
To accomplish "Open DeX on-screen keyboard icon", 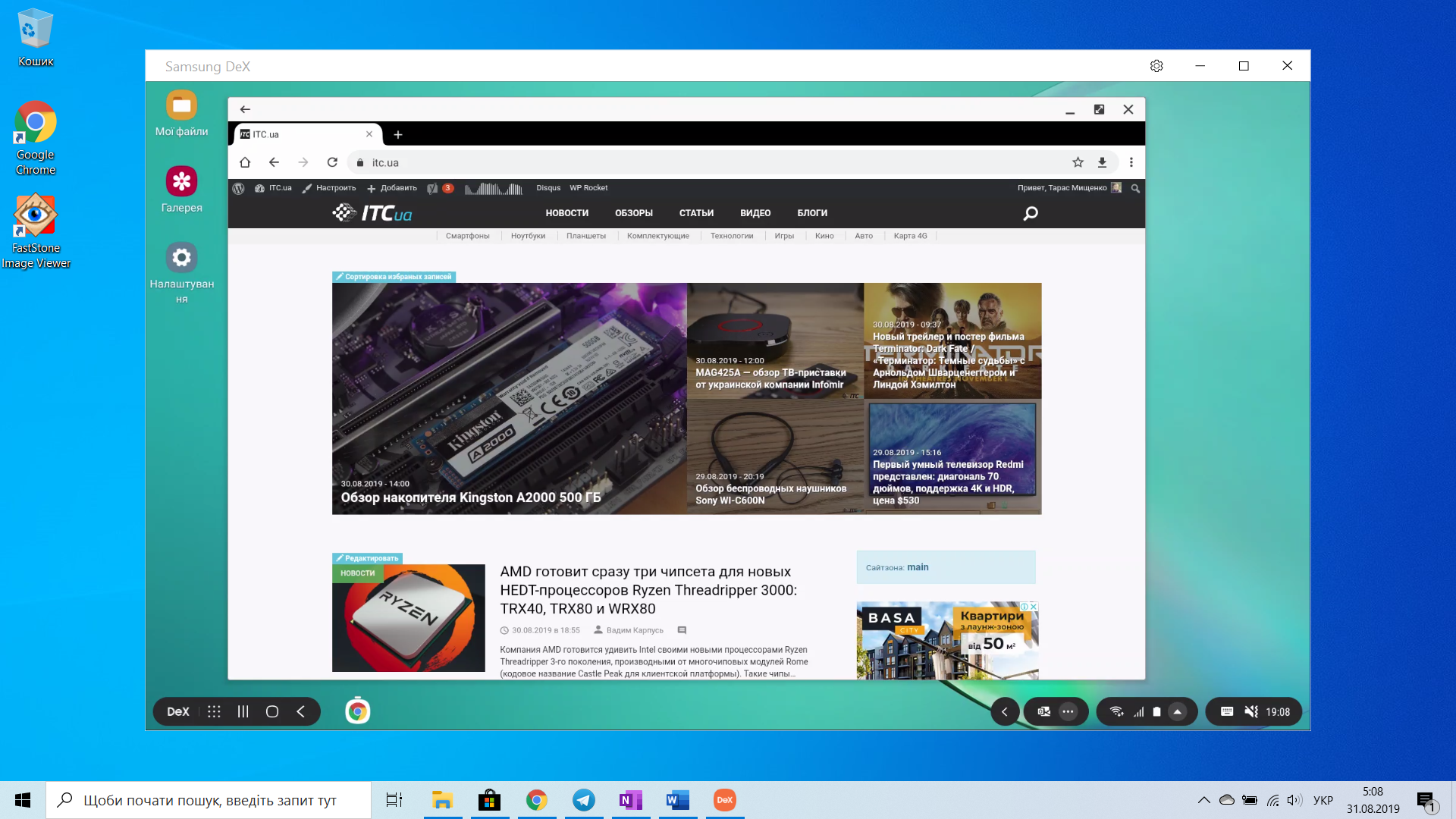I will point(1226,711).
